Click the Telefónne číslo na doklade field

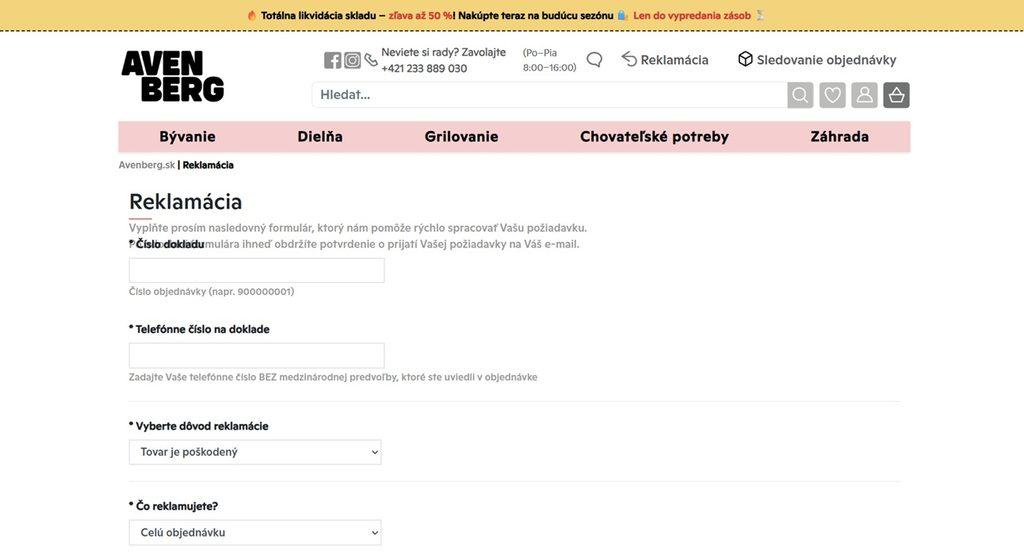coord(257,355)
